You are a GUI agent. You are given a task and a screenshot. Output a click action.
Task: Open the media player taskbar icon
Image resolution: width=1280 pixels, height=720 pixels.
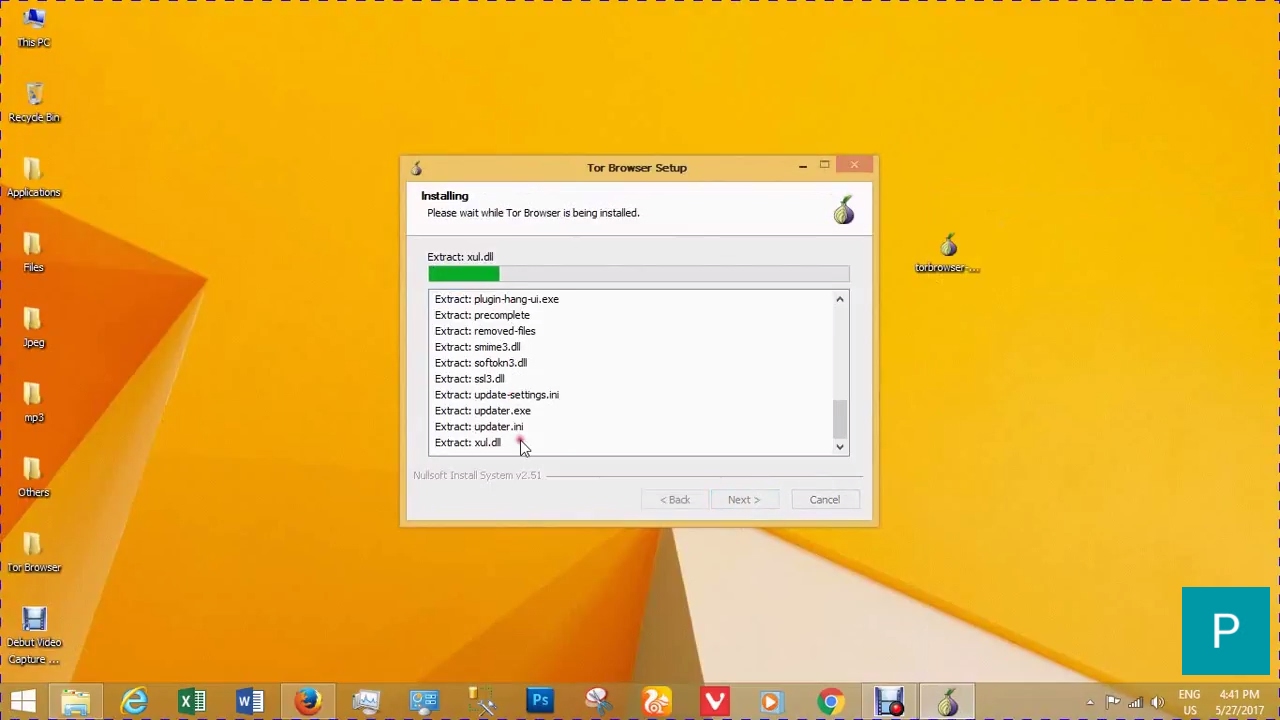(x=772, y=702)
